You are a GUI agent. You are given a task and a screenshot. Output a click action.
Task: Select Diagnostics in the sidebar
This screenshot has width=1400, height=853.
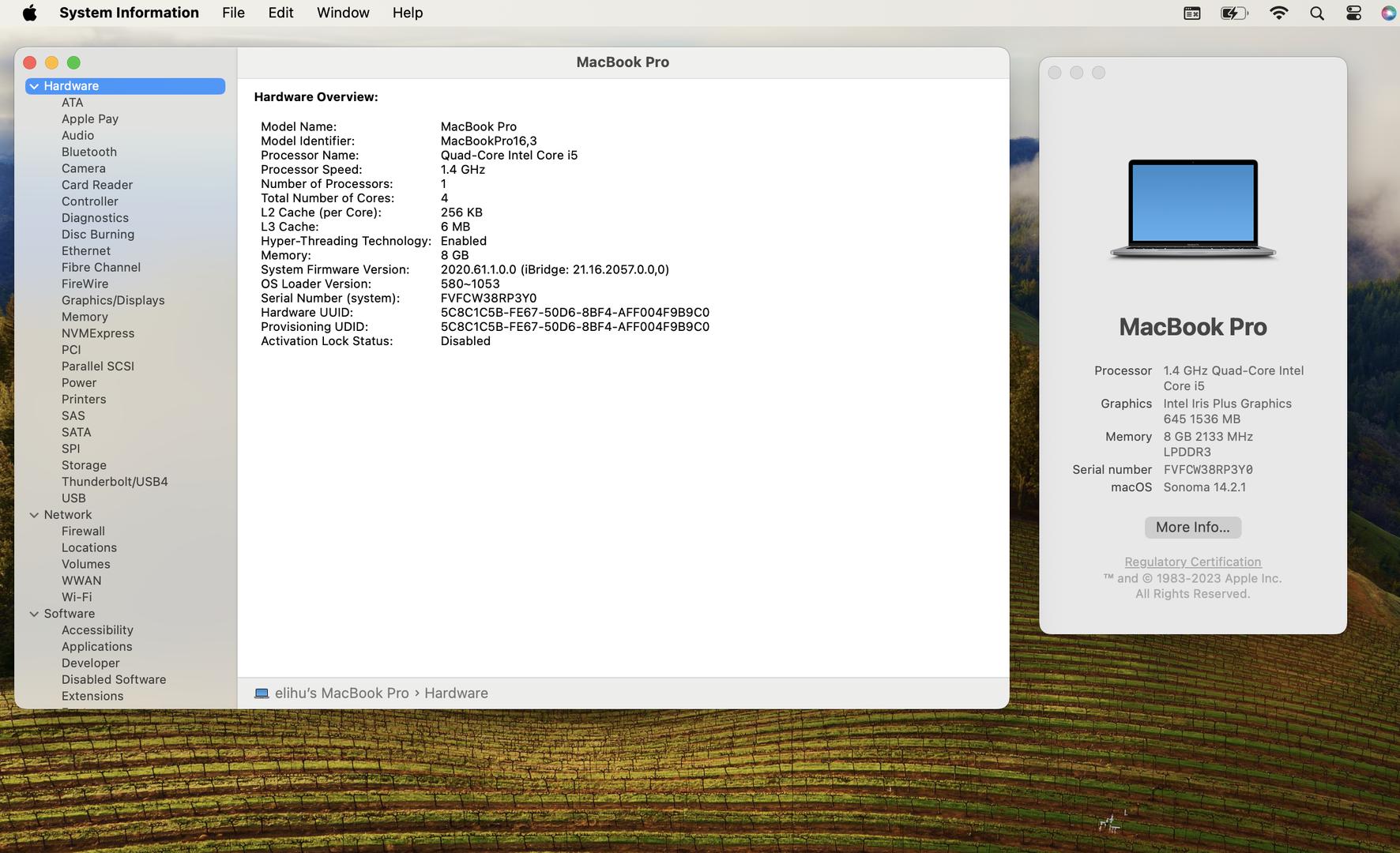tap(95, 218)
